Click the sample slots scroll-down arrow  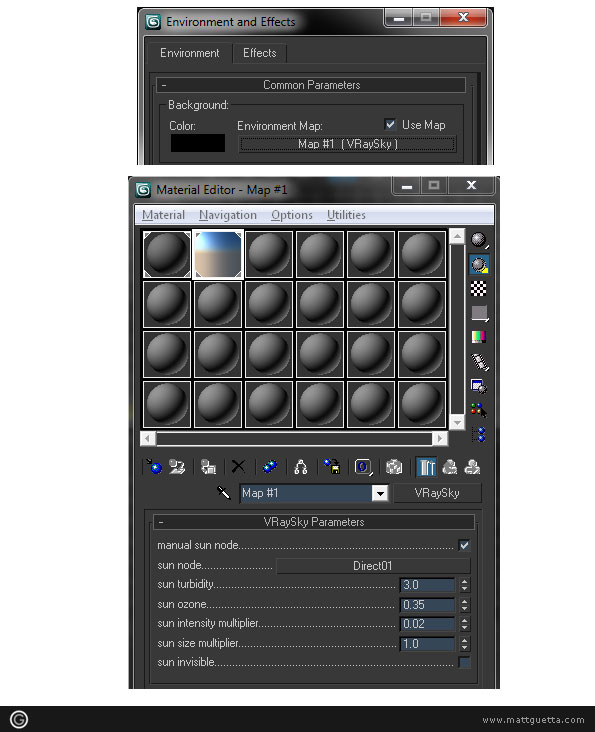click(457, 422)
